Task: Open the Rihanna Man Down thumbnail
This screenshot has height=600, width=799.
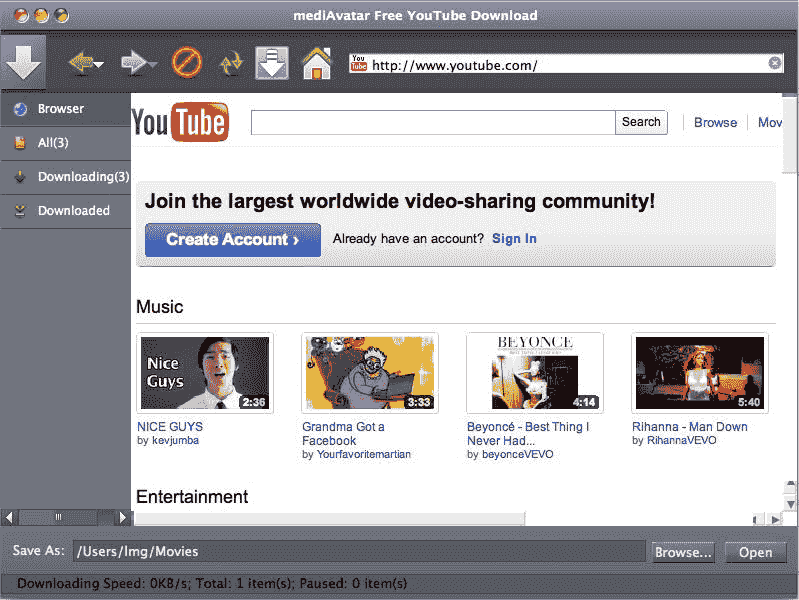Action: pos(700,373)
